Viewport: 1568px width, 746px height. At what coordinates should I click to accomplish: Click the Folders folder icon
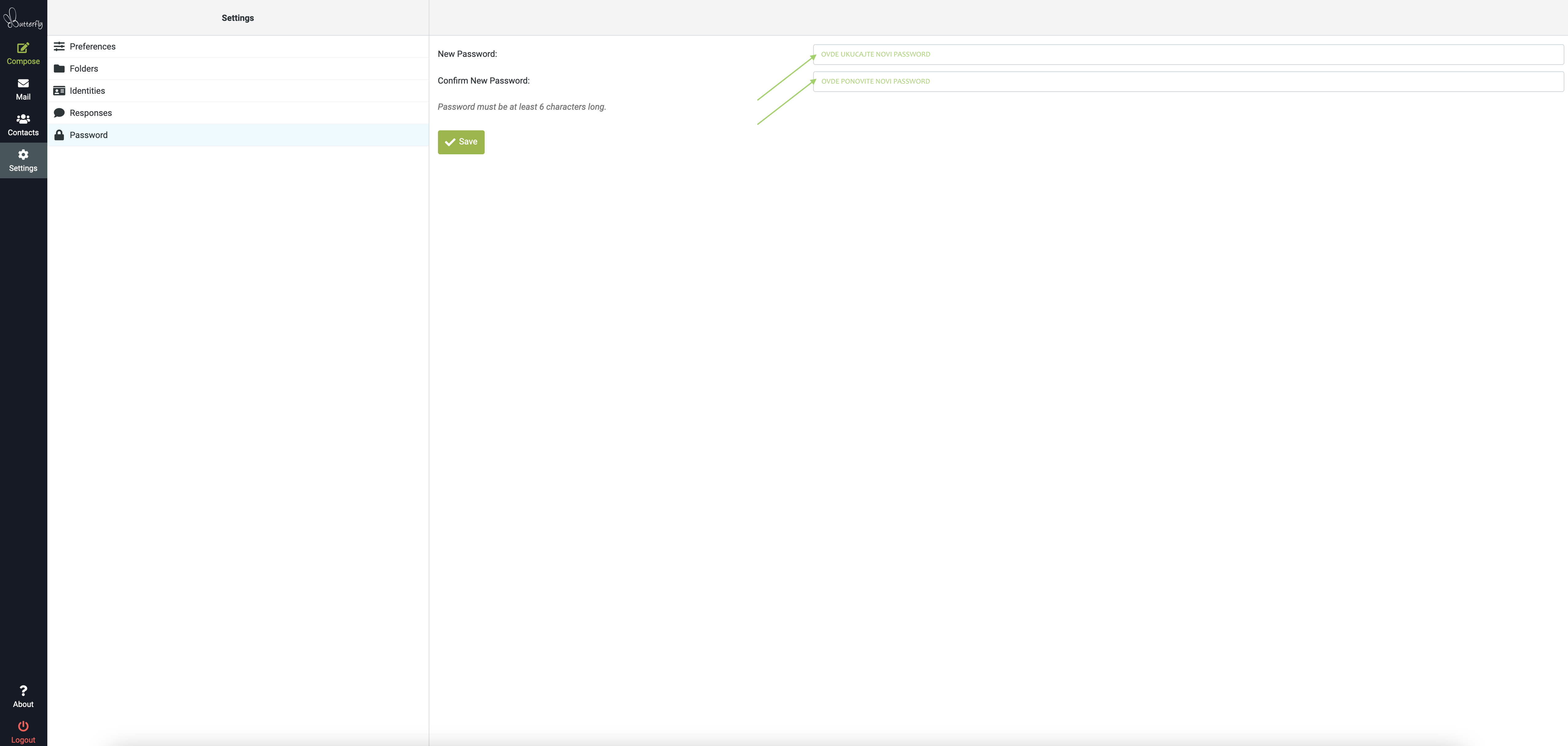click(59, 69)
